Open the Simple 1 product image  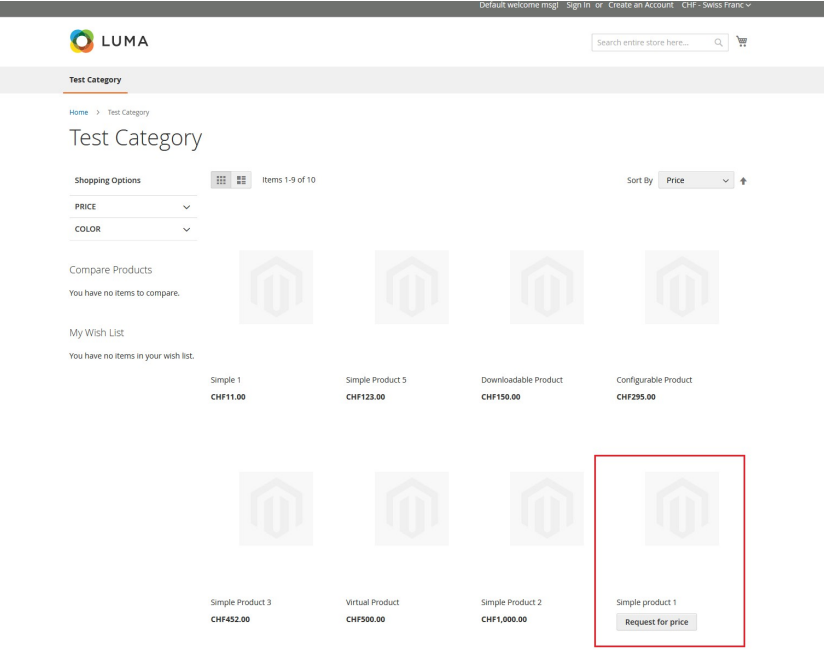pyautogui.click(x=275, y=287)
